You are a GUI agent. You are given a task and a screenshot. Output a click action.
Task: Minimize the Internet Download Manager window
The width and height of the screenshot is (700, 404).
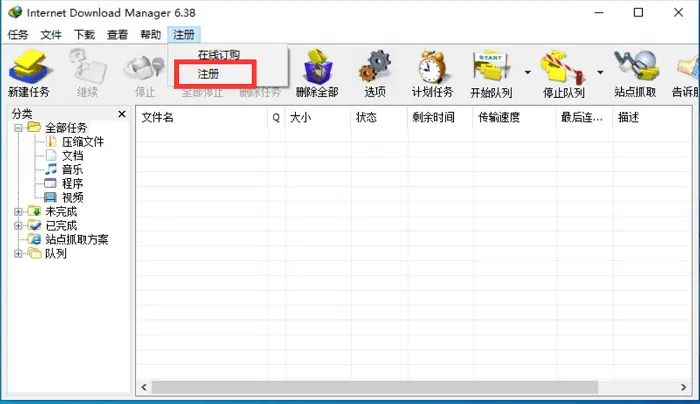(x=599, y=12)
